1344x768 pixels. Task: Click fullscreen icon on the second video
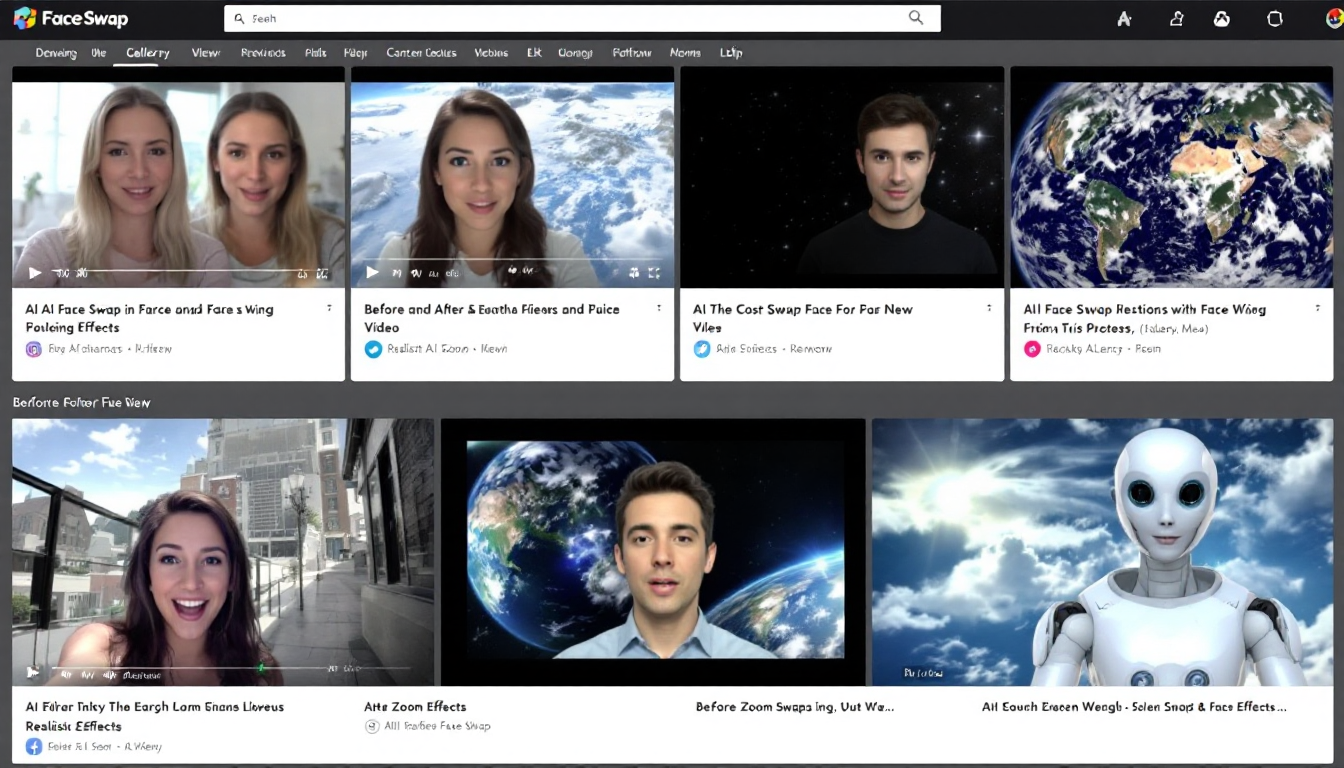pyautogui.click(x=654, y=272)
